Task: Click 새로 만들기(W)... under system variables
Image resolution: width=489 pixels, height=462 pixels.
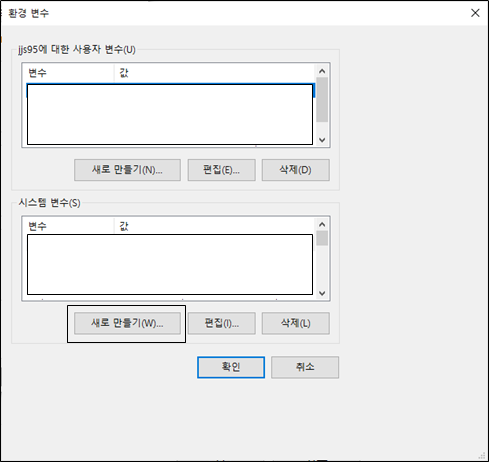Action: point(127,323)
